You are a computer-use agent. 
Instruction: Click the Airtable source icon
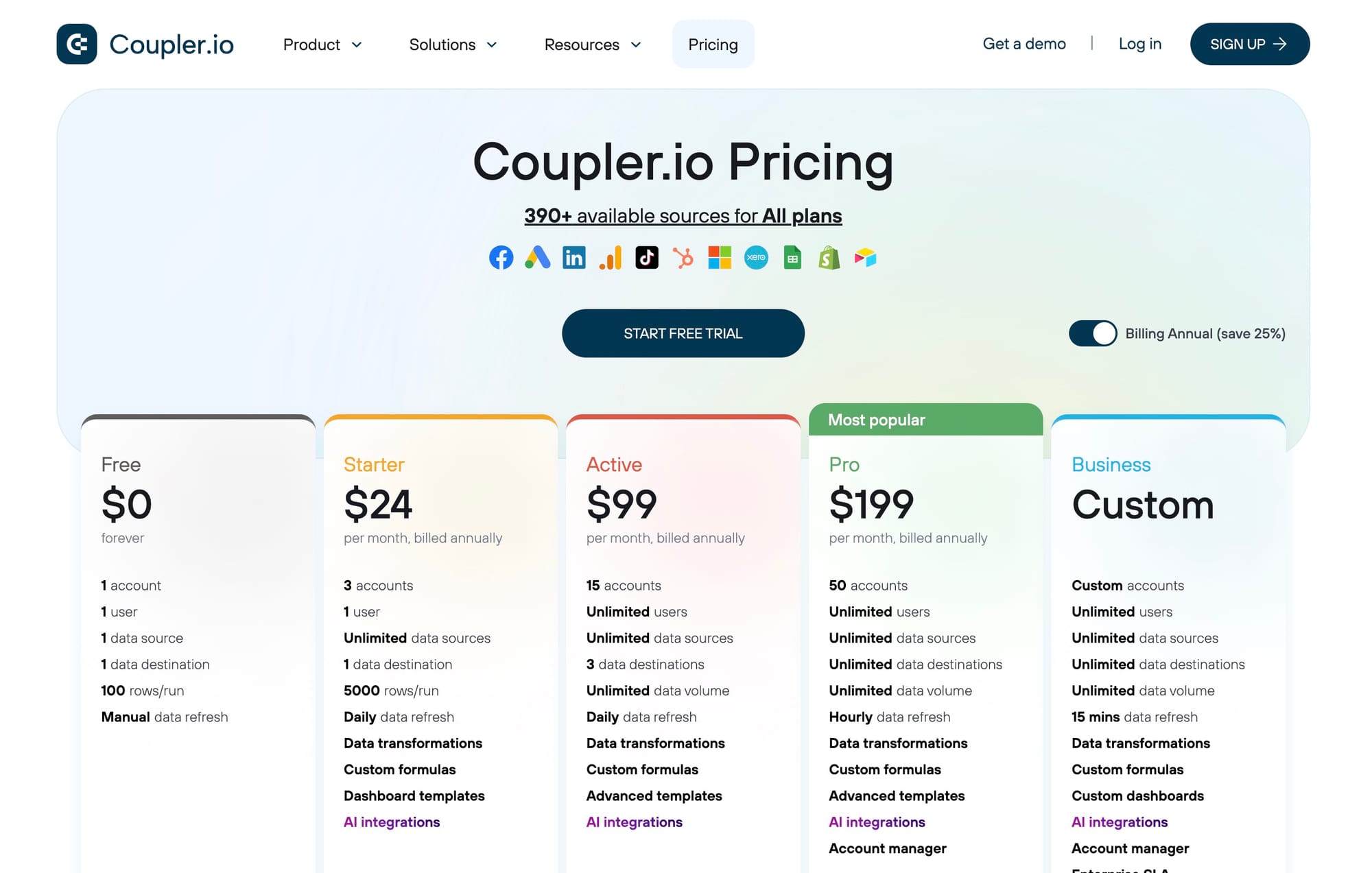click(865, 258)
